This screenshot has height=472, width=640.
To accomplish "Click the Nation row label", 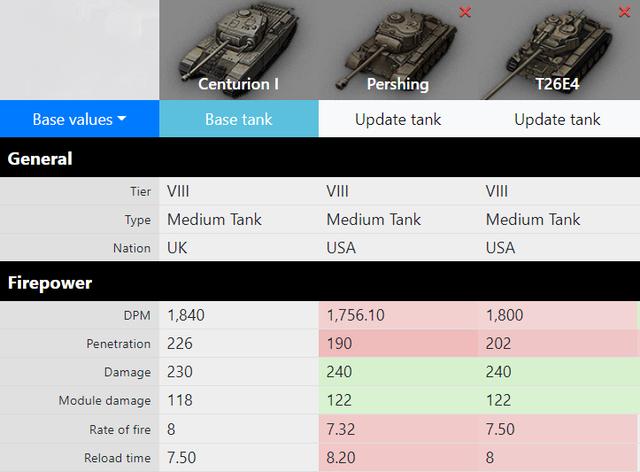I will coord(132,248).
